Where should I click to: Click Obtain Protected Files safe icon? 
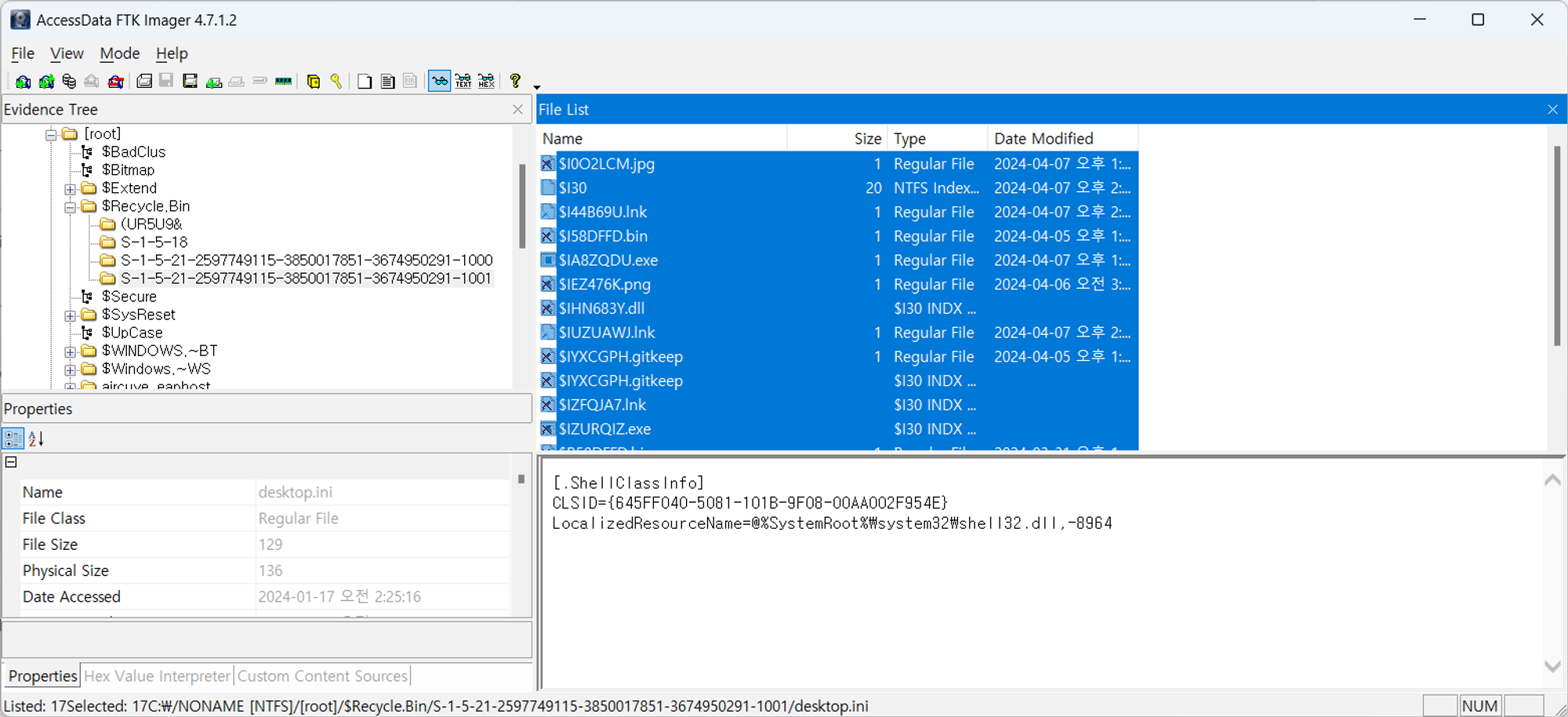coord(313,81)
